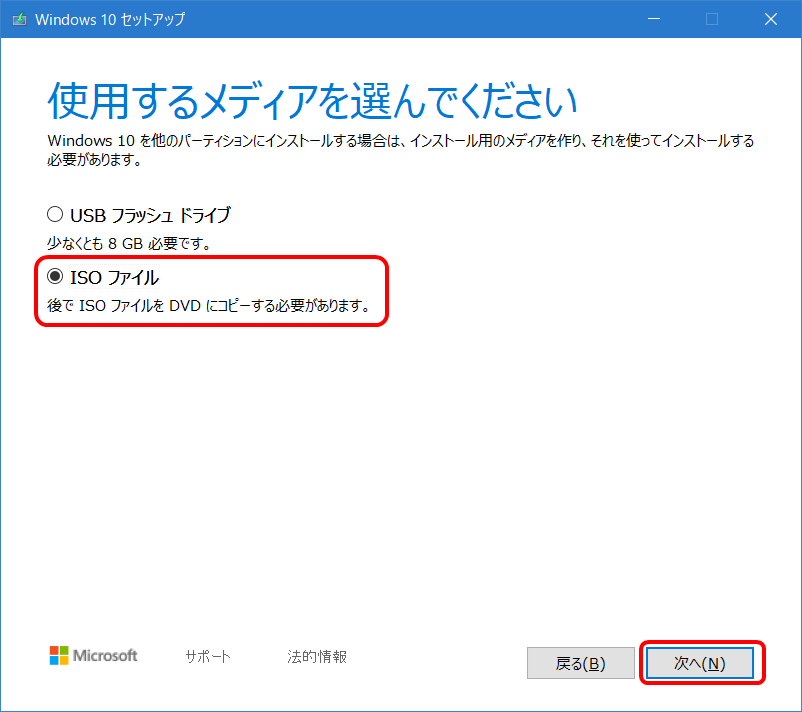Click the highlighted 次へ button inside the red outline
The width and height of the screenshot is (802, 712).
coord(700,663)
